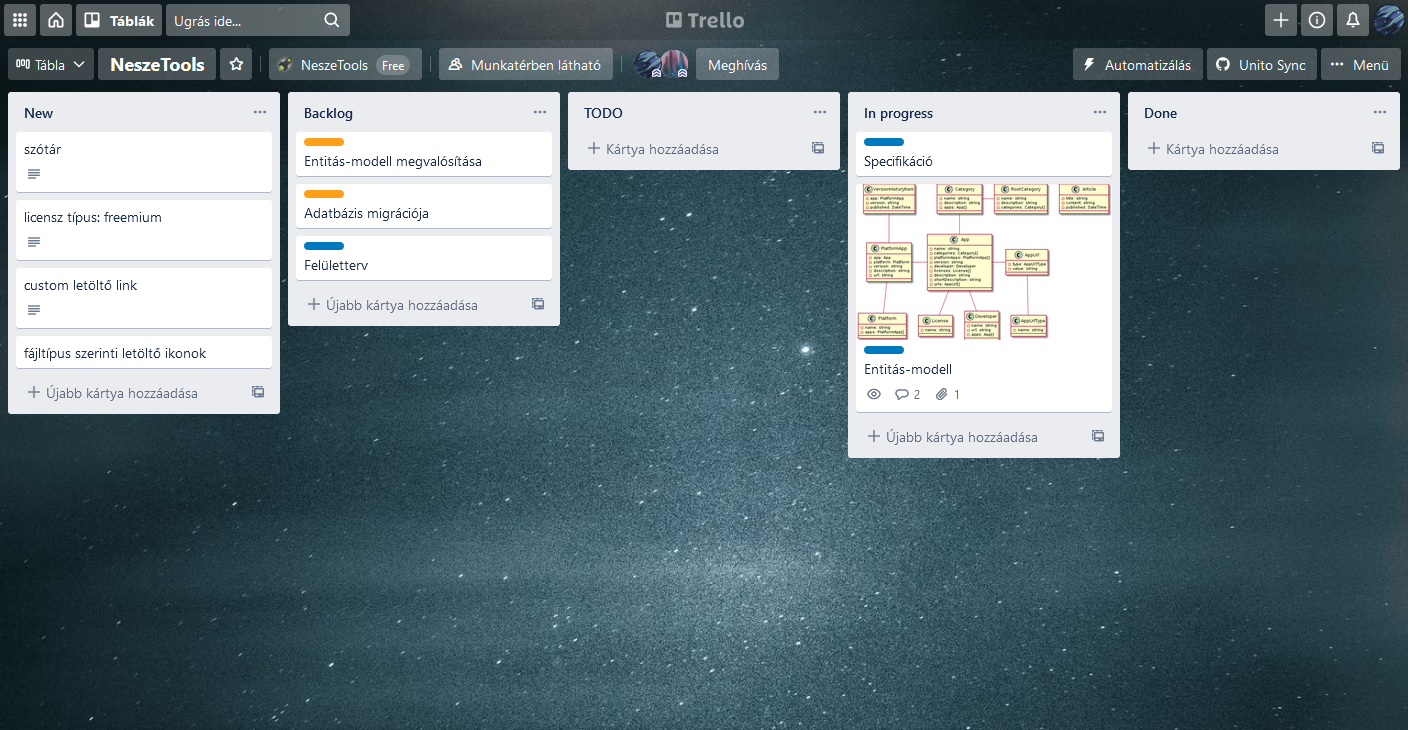The image size is (1408, 730).
Task: Click orange label on Adatbázis migrációja
Action: (x=324, y=194)
